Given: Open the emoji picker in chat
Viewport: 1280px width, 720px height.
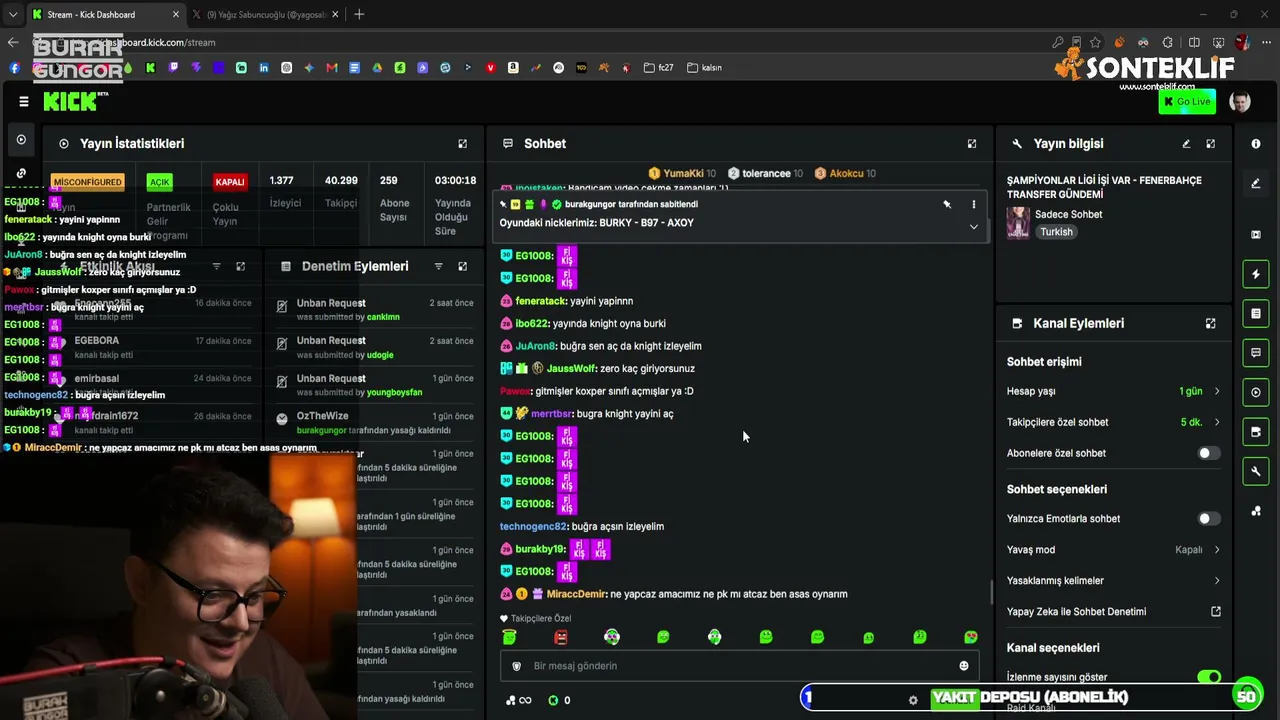Looking at the screenshot, I should (x=964, y=666).
